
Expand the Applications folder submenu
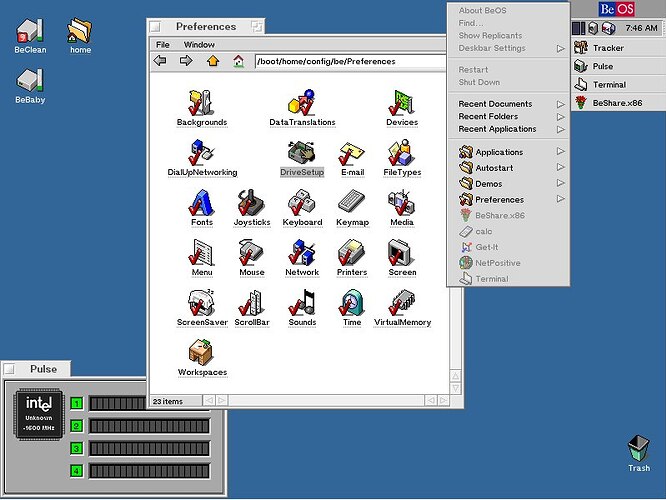click(x=508, y=152)
